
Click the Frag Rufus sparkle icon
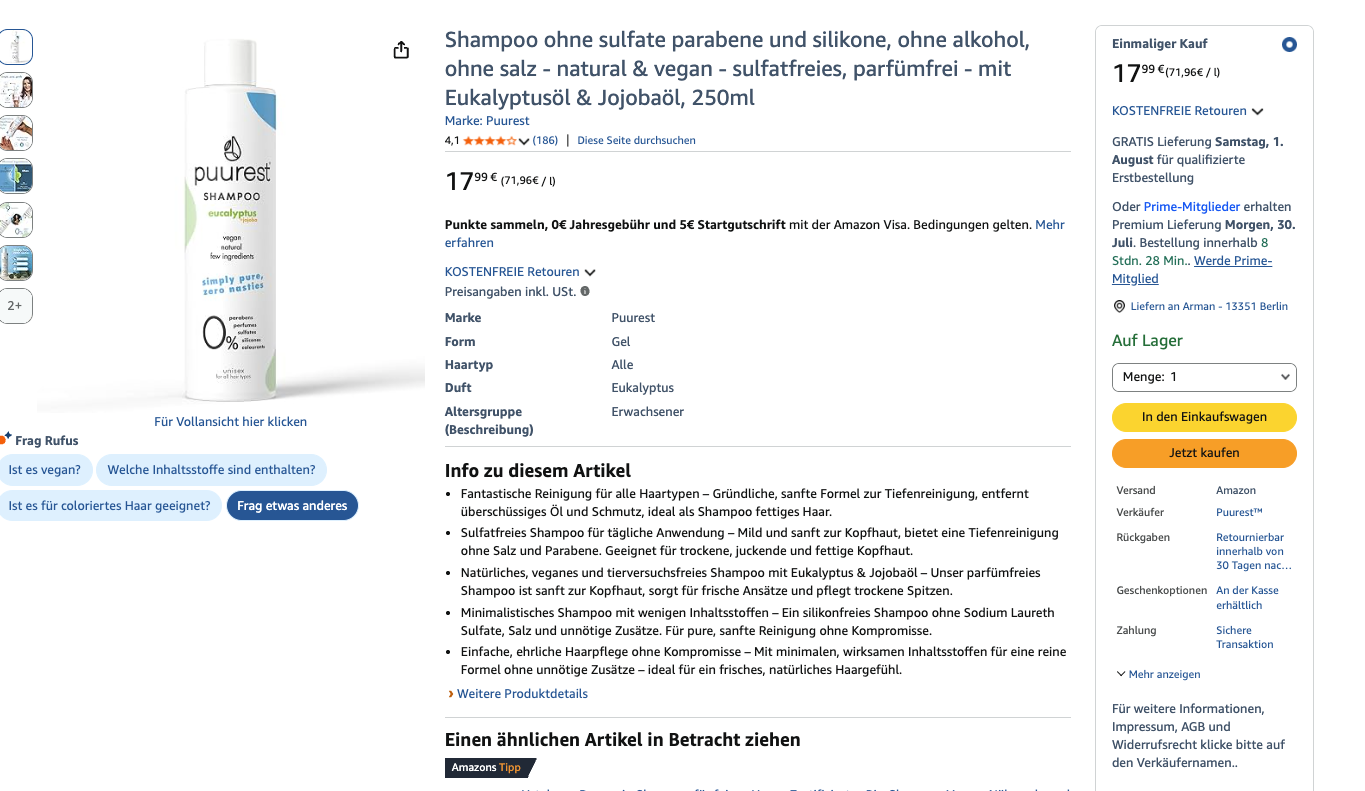pyautogui.click(x=7, y=438)
